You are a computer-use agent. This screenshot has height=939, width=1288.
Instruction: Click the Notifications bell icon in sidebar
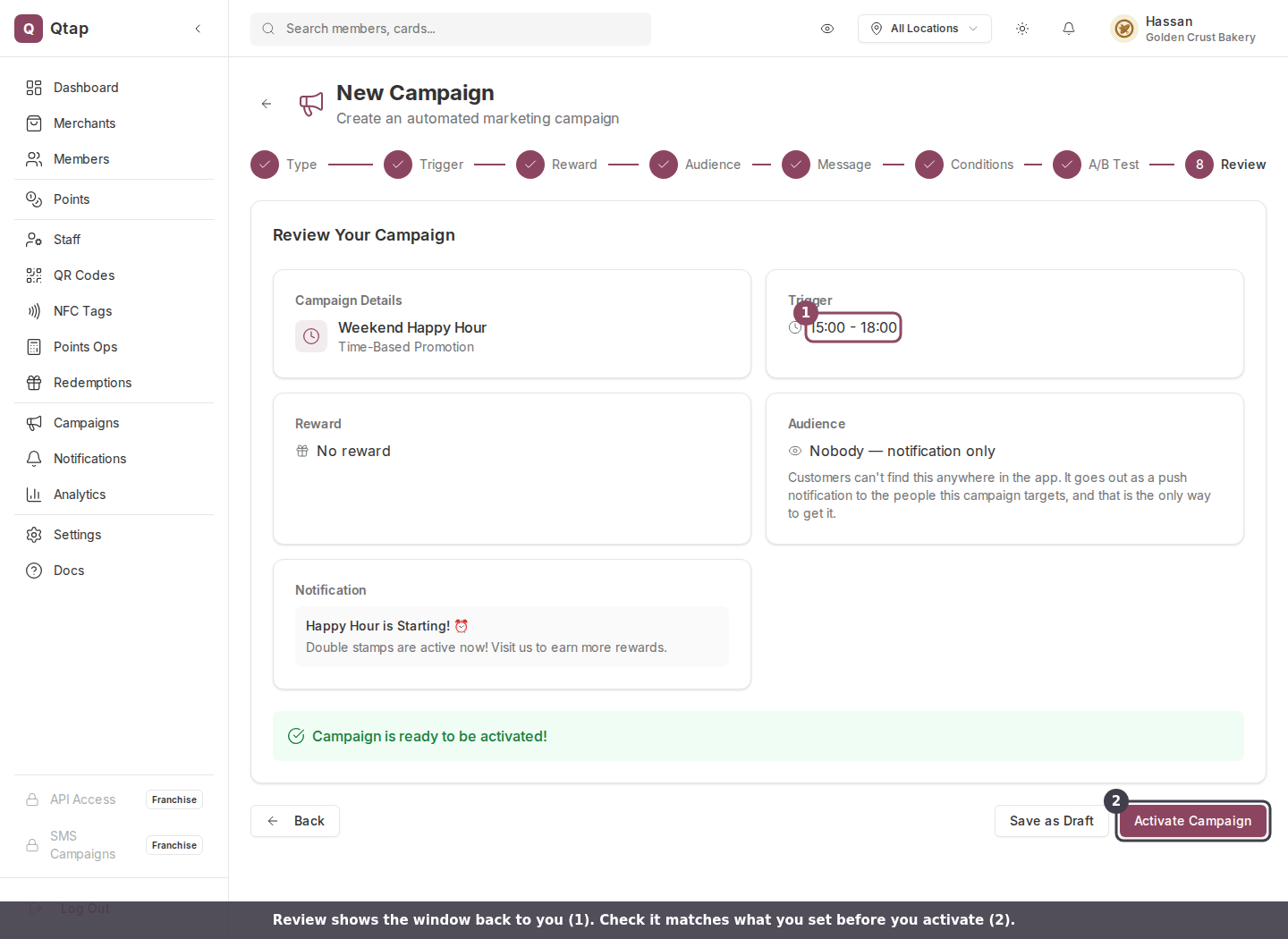point(34,459)
